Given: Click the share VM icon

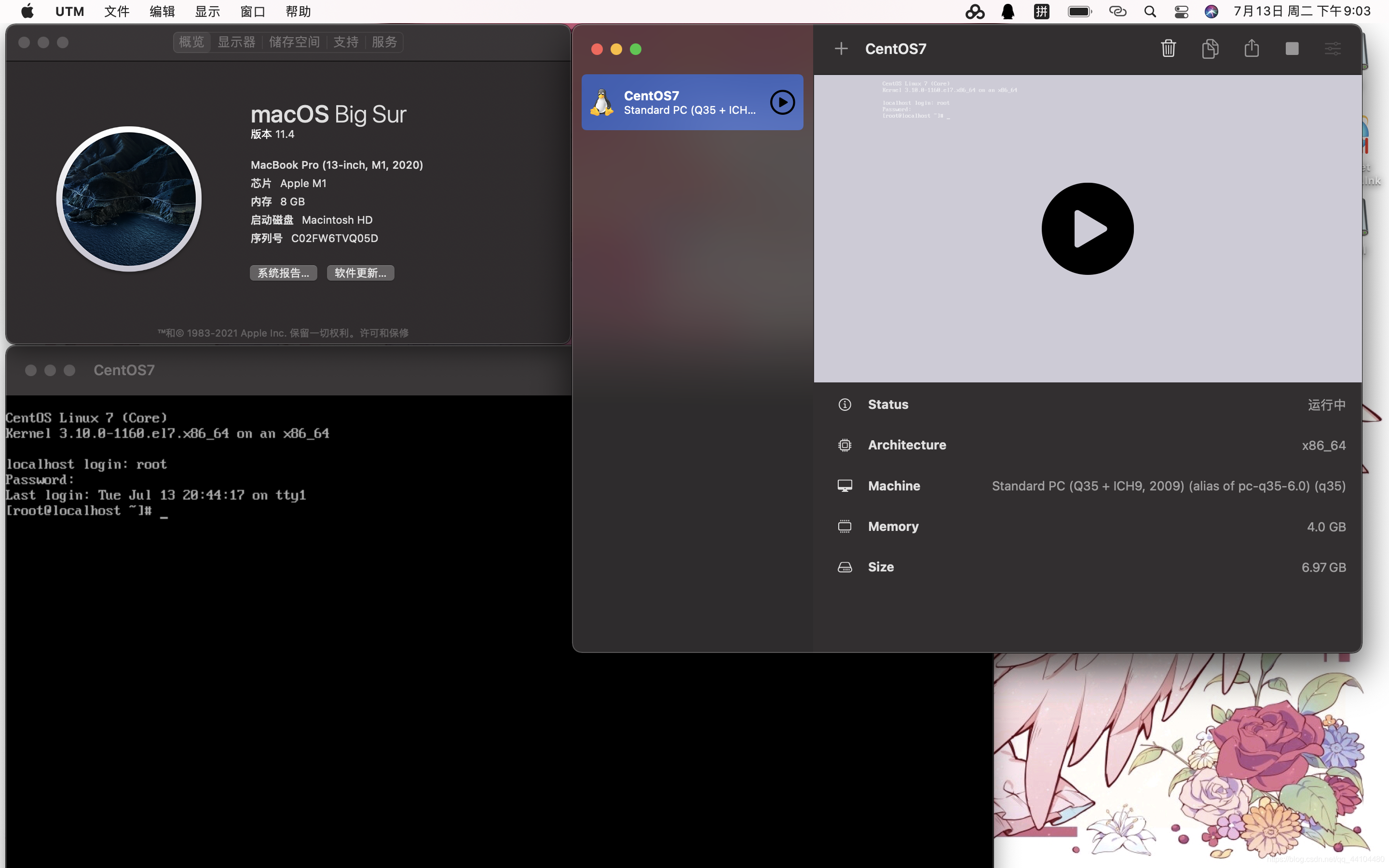Looking at the screenshot, I should pyautogui.click(x=1251, y=49).
